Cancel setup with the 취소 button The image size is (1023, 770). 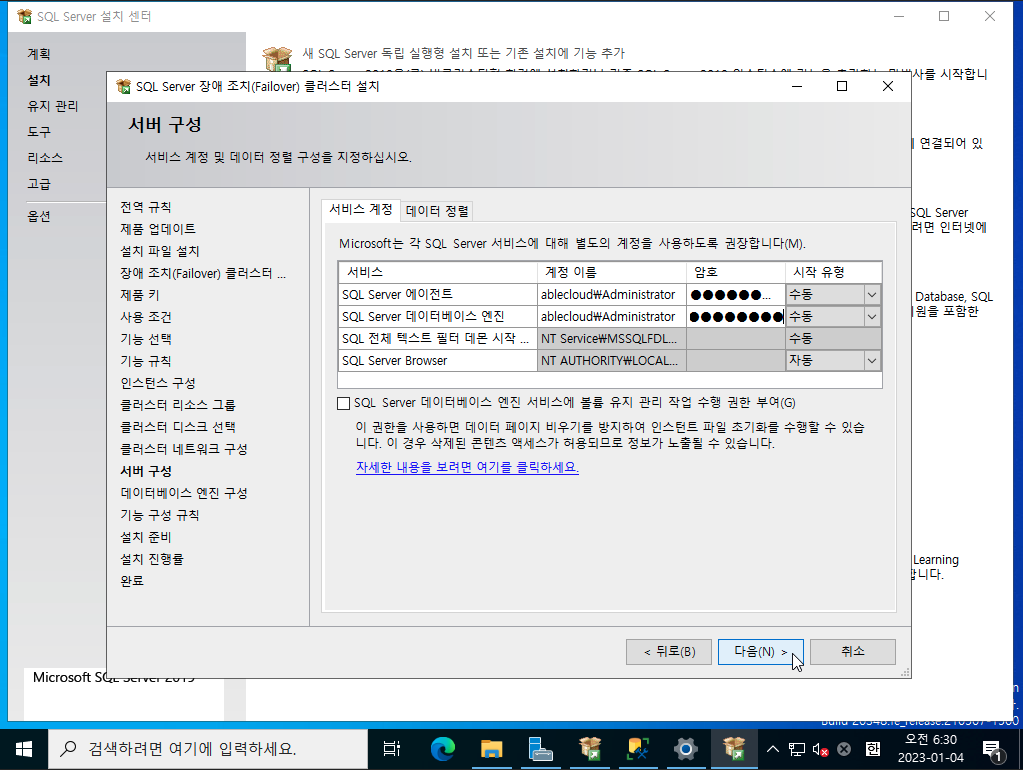pos(853,652)
